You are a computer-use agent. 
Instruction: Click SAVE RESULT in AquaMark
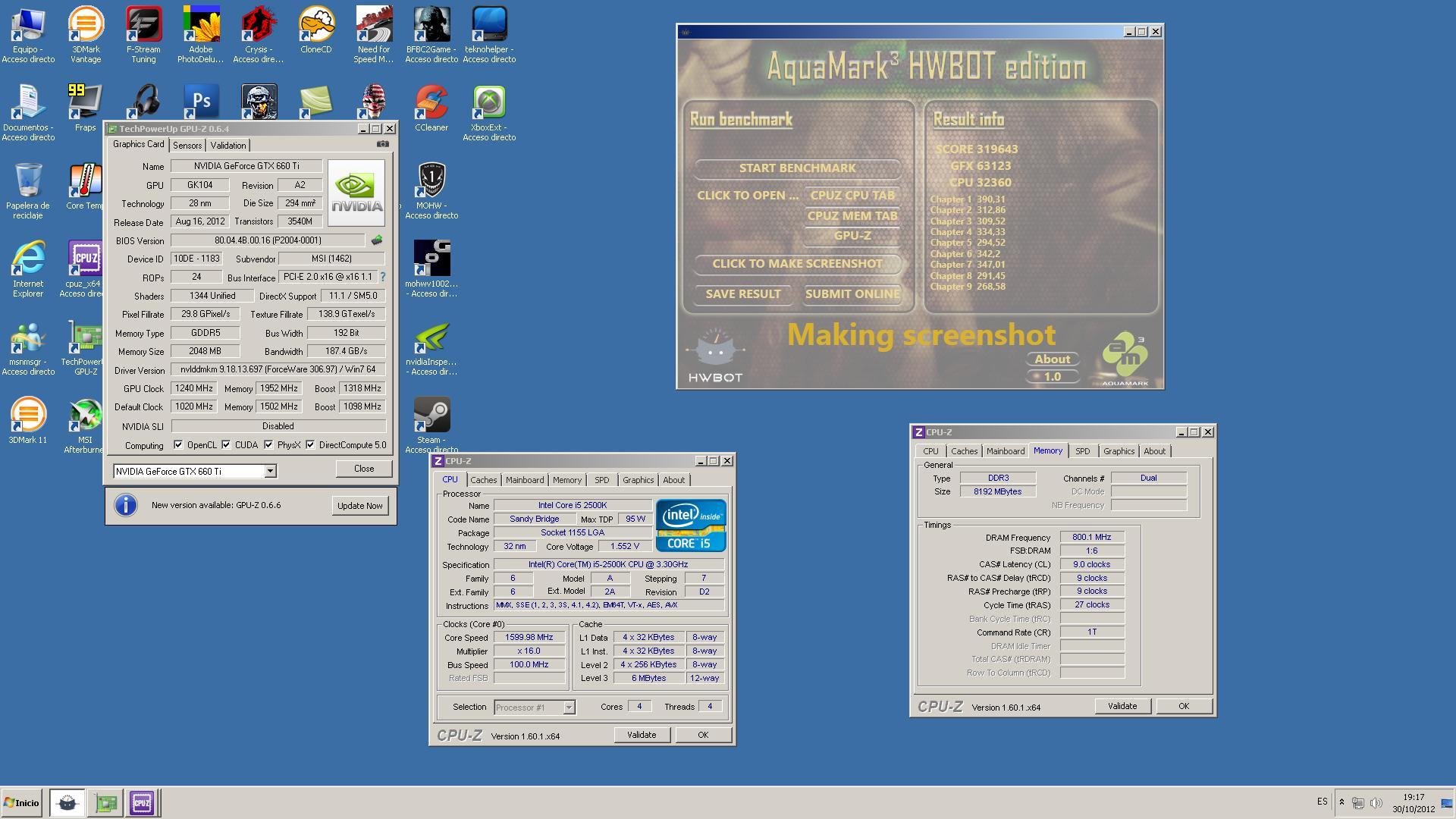(743, 294)
